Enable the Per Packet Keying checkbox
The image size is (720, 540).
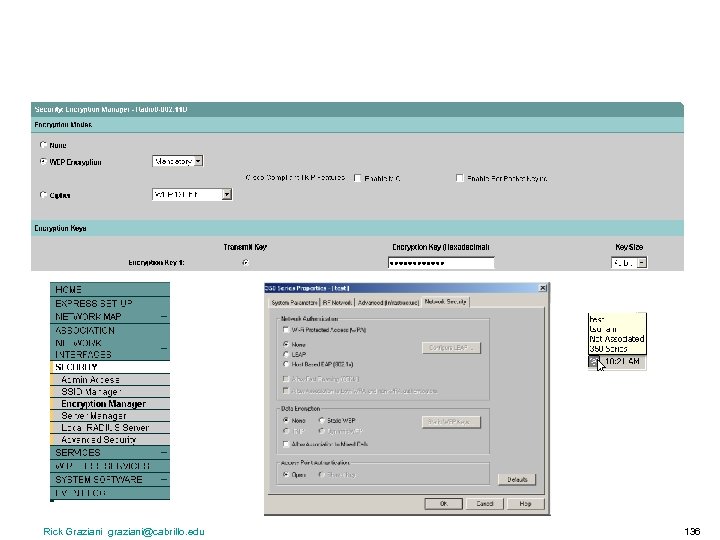(x=460, y=178)
